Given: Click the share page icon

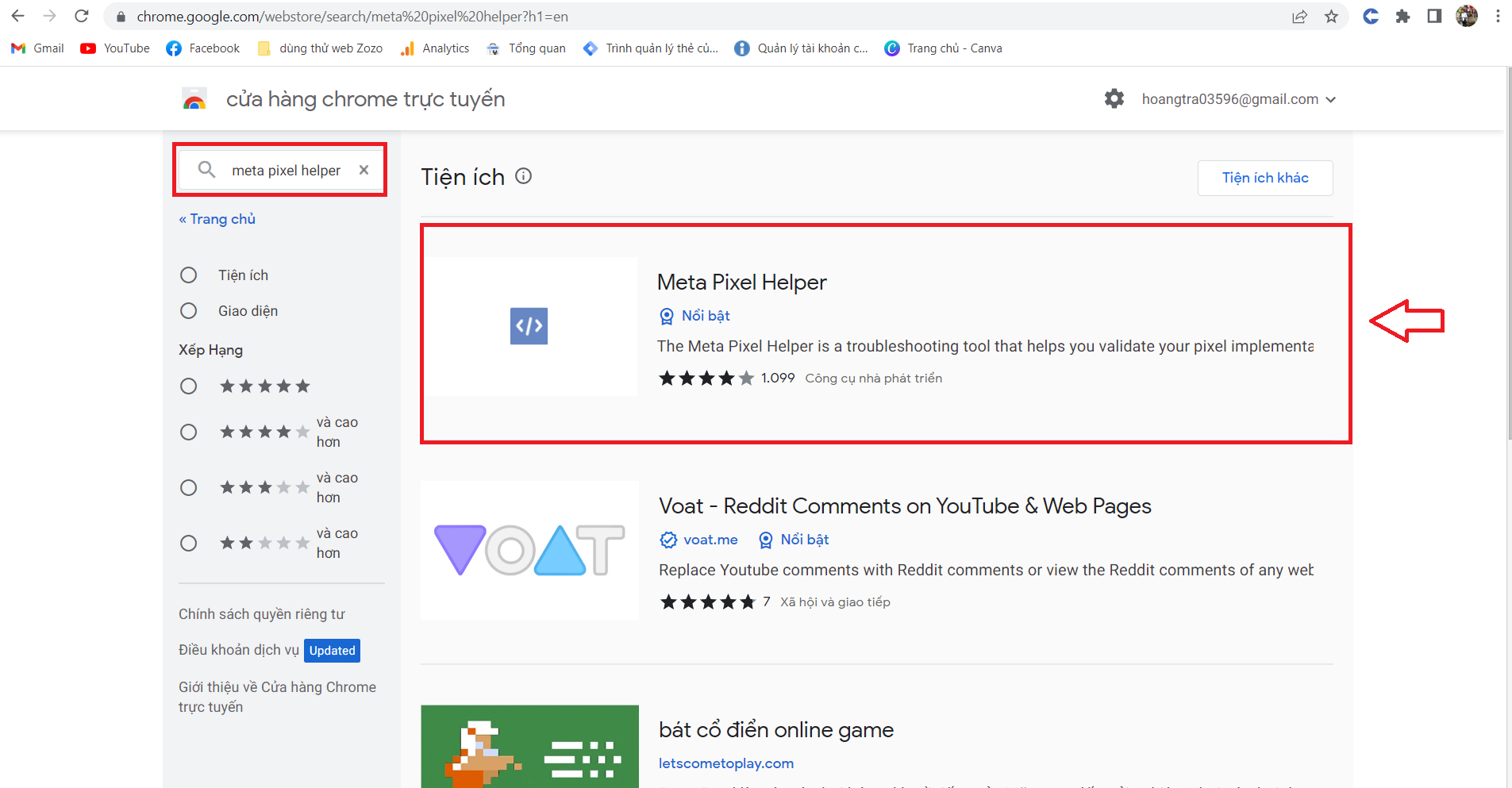Looking at the screenshot, I should [1299, 17].
